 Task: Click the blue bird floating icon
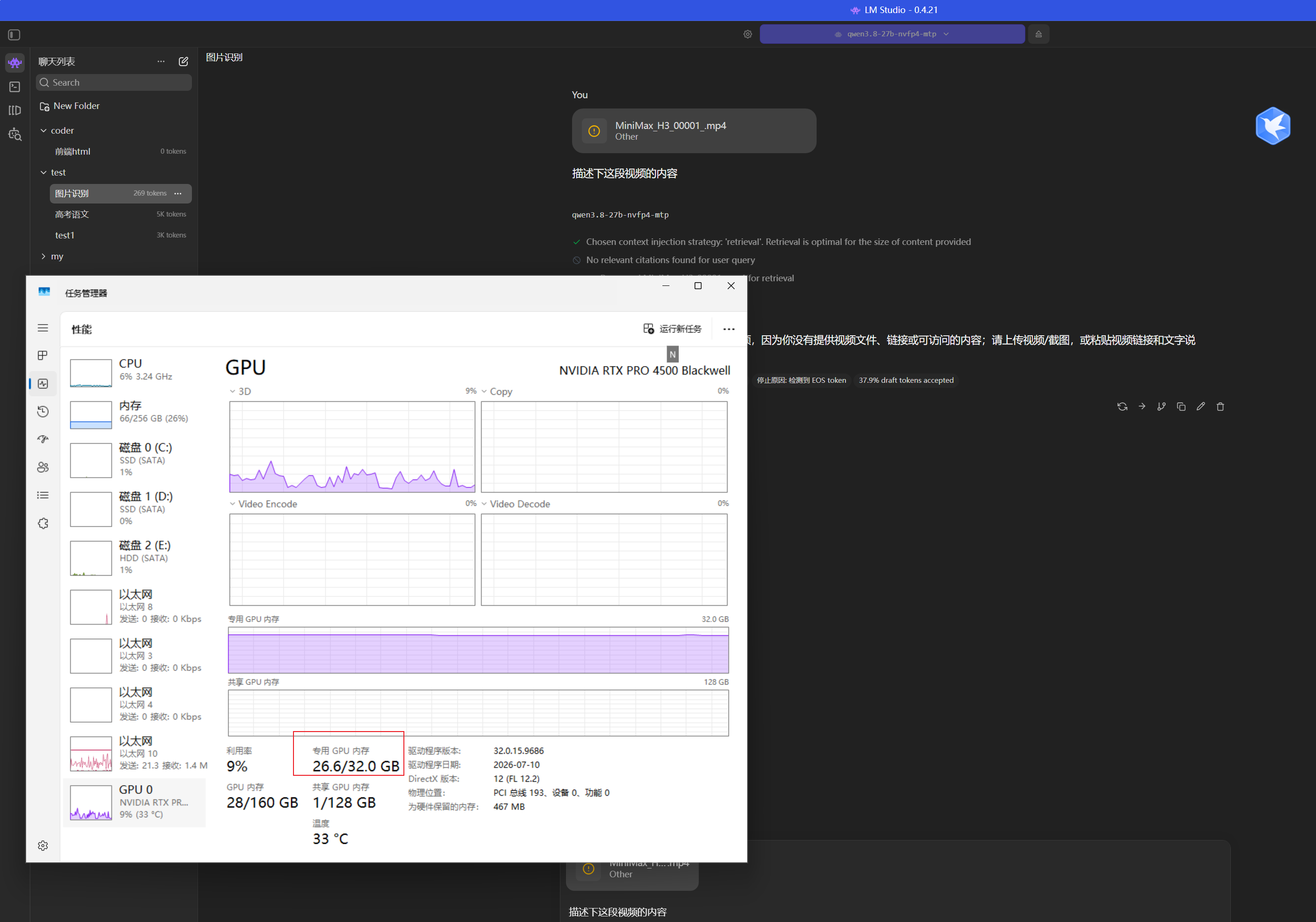[1272, 125]
